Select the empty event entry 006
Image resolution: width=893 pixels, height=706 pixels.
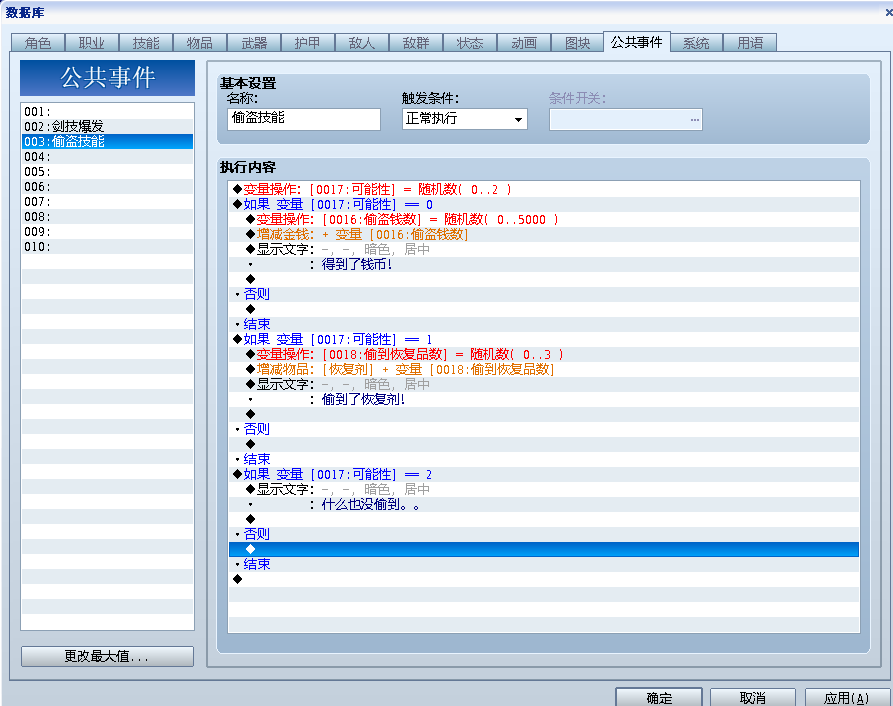click(107, 186)
